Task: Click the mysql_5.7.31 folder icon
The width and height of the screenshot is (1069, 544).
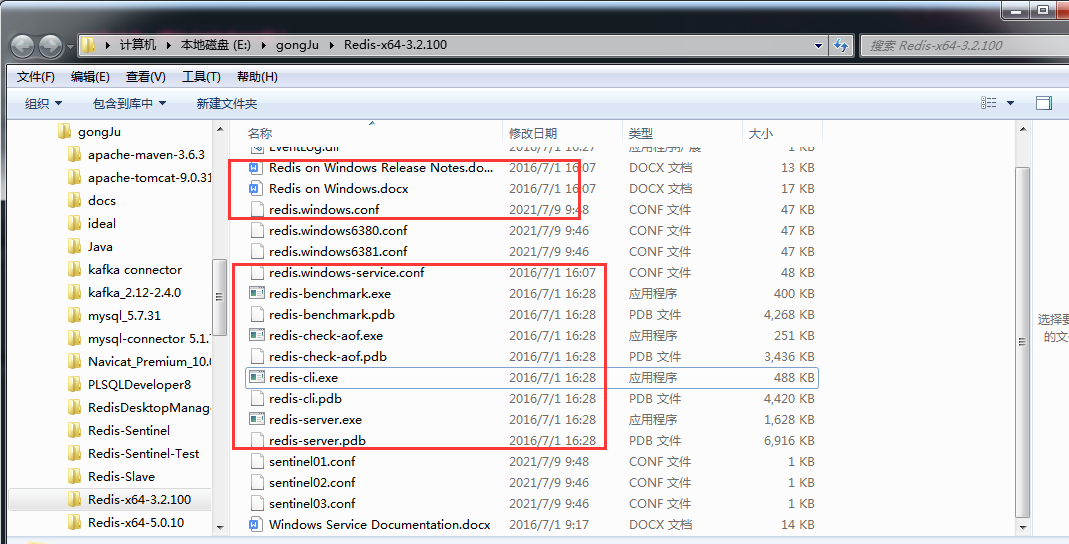Action: point(75,316)
